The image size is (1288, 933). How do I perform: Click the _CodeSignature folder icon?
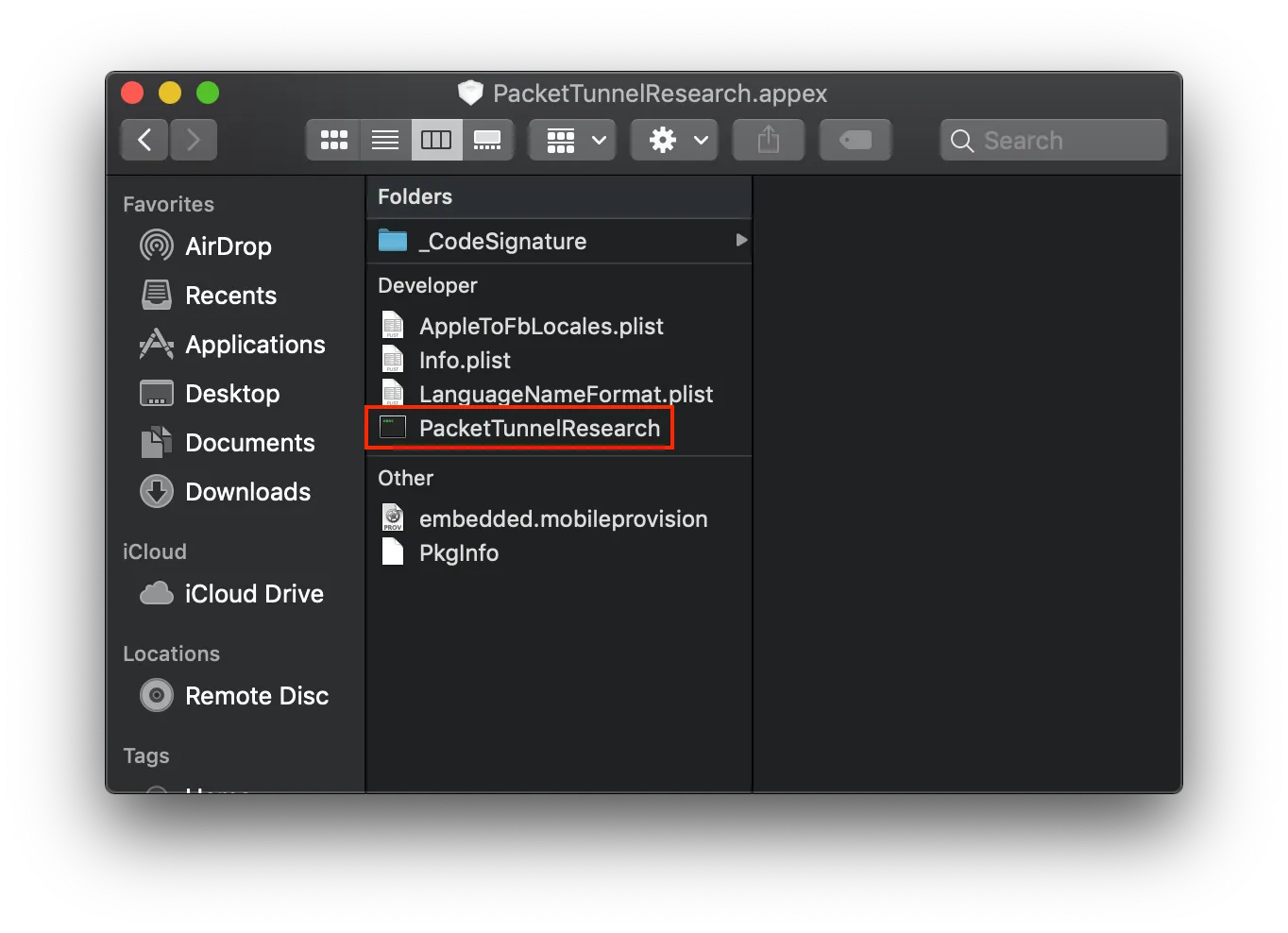(x=393, y=241)
